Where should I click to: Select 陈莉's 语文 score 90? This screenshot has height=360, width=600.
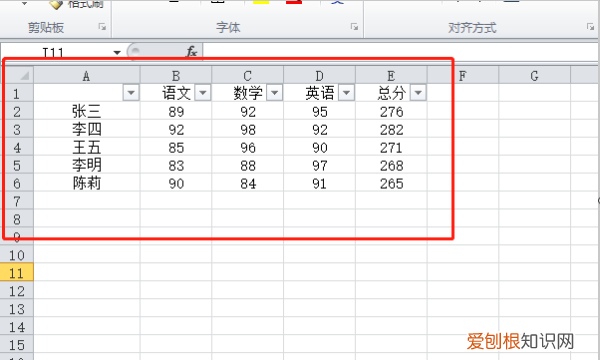pyautogui.click(x=176, y=183)
